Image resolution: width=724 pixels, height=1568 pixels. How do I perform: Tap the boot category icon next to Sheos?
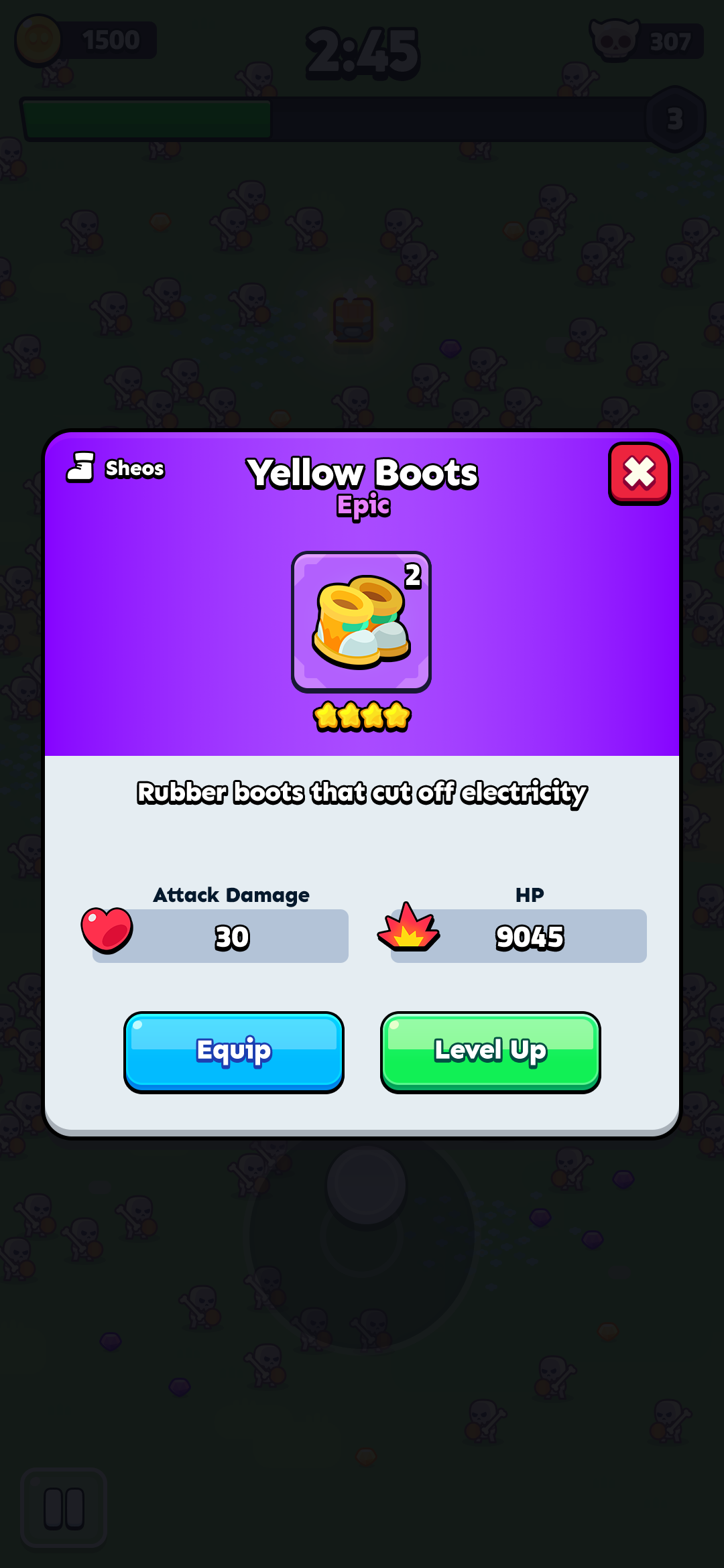pyautogui.click(x=80, y=467)
